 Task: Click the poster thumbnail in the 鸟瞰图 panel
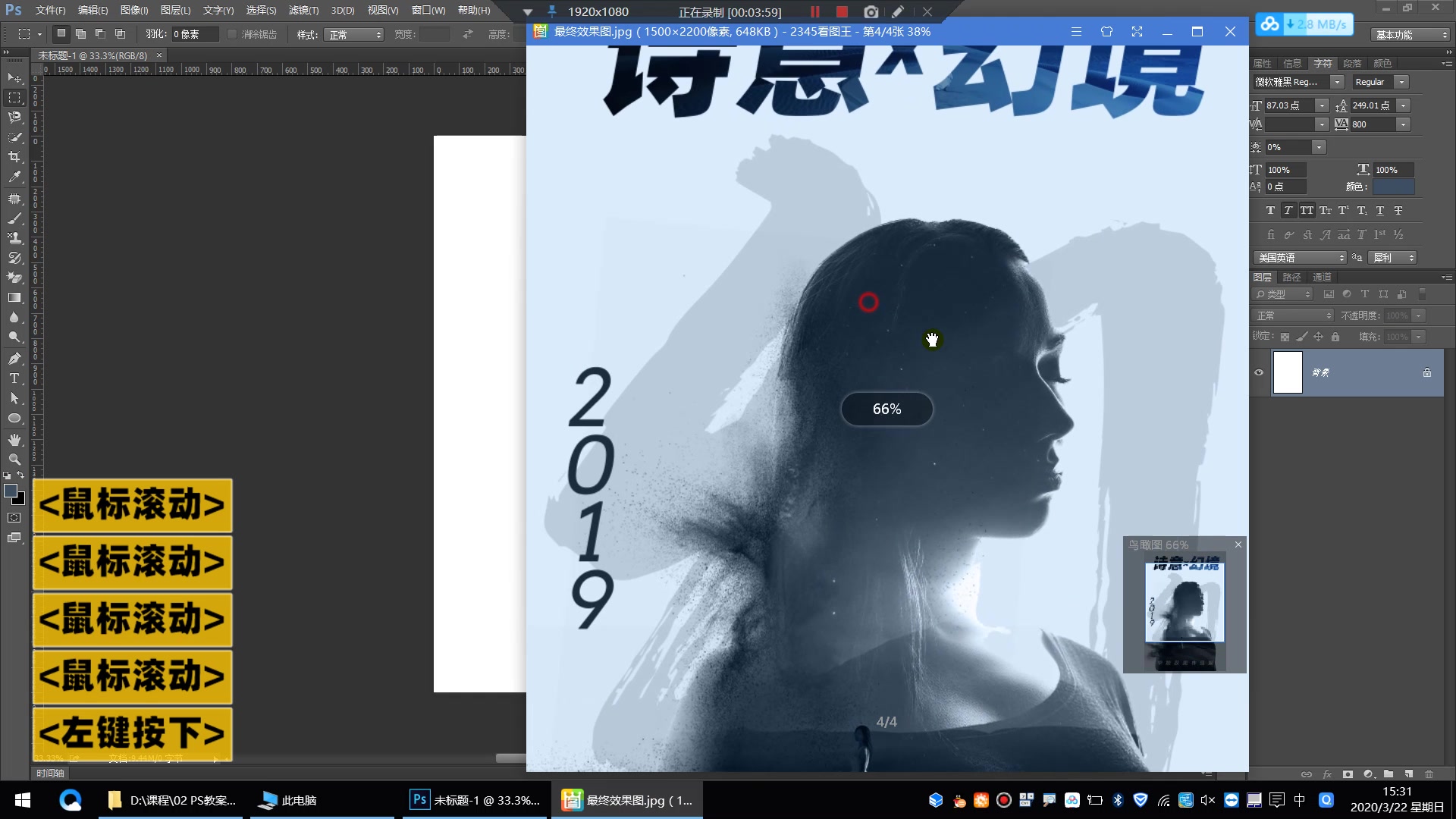(x=1184, y=610)
